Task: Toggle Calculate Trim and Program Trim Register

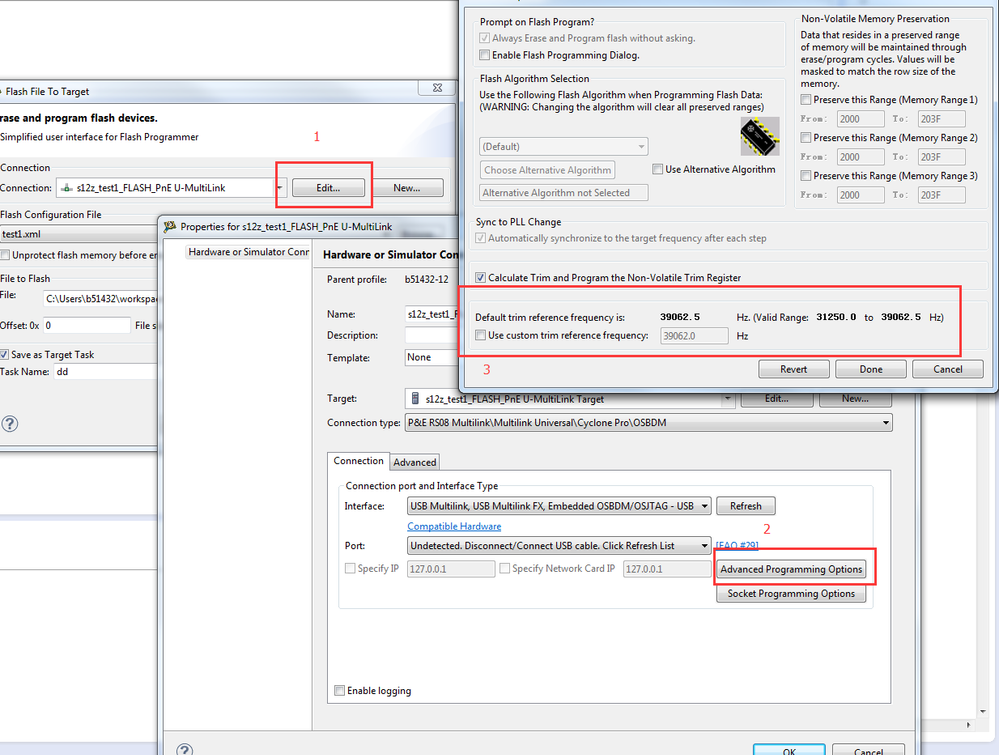Action: (x=481, y=278)
